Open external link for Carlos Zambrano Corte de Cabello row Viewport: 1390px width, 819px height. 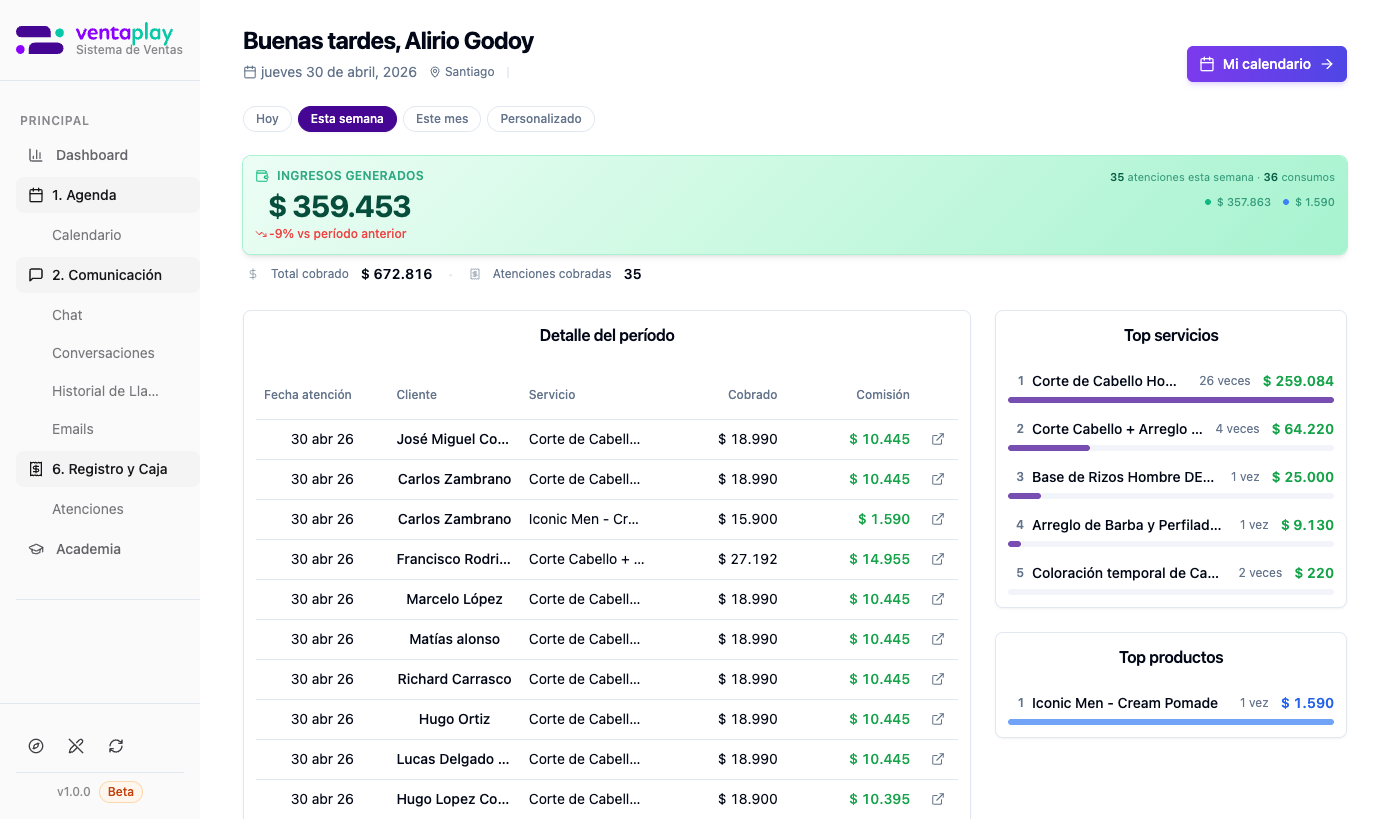[938, 479]
